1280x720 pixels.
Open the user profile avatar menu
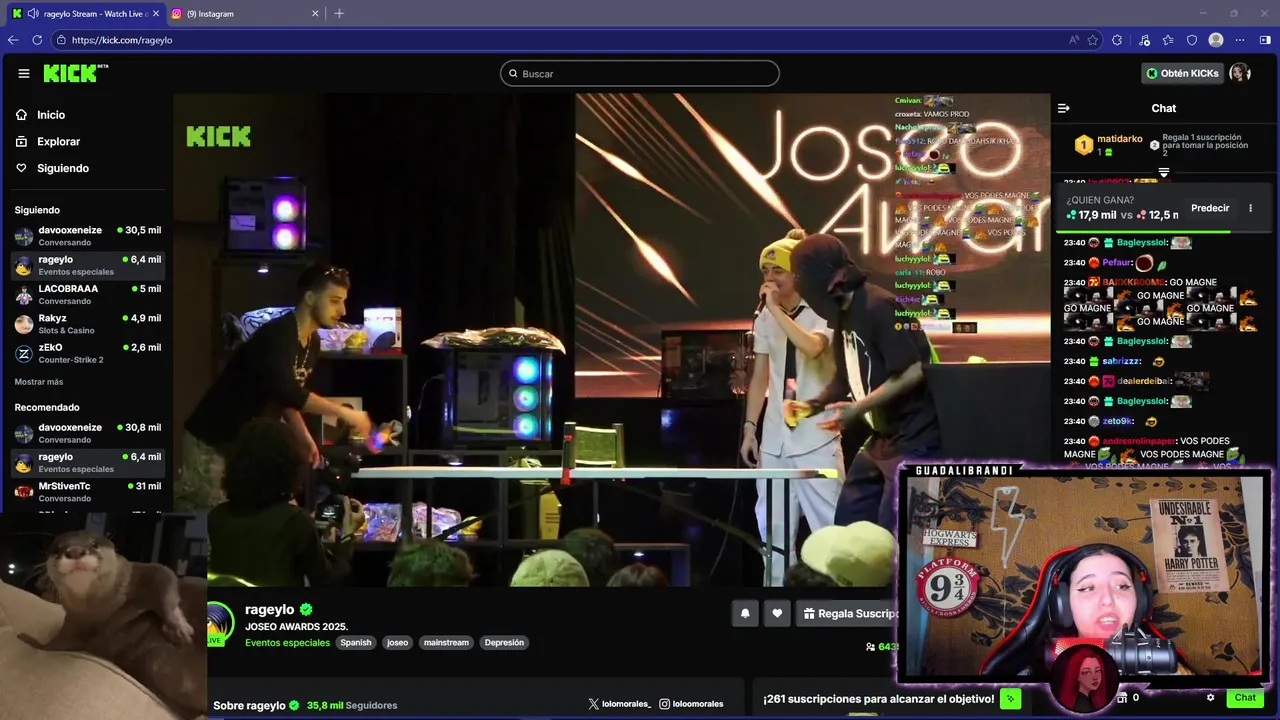point(1240,73)
